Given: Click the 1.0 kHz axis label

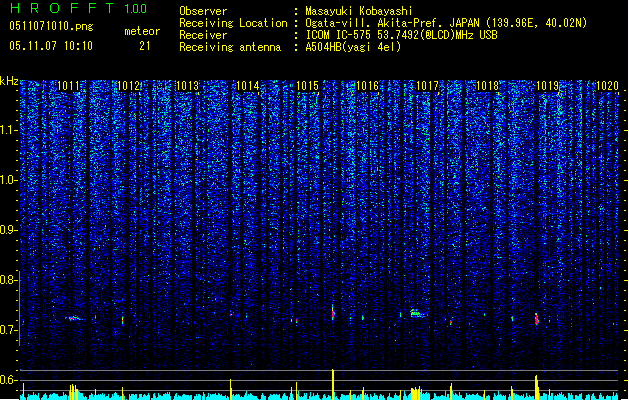Looking at the screenshot, I should 9,180.
